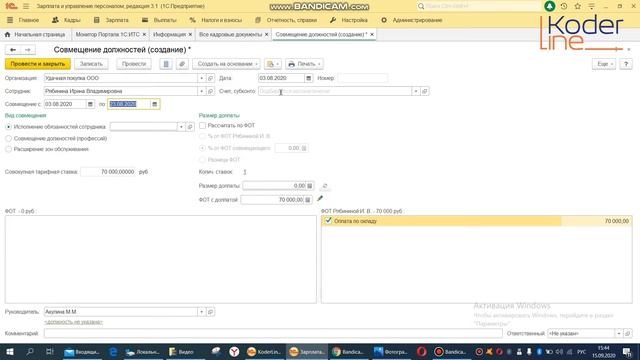Expand the replaced employee dropdown
The image size is (640, 360).
[181, 127]
